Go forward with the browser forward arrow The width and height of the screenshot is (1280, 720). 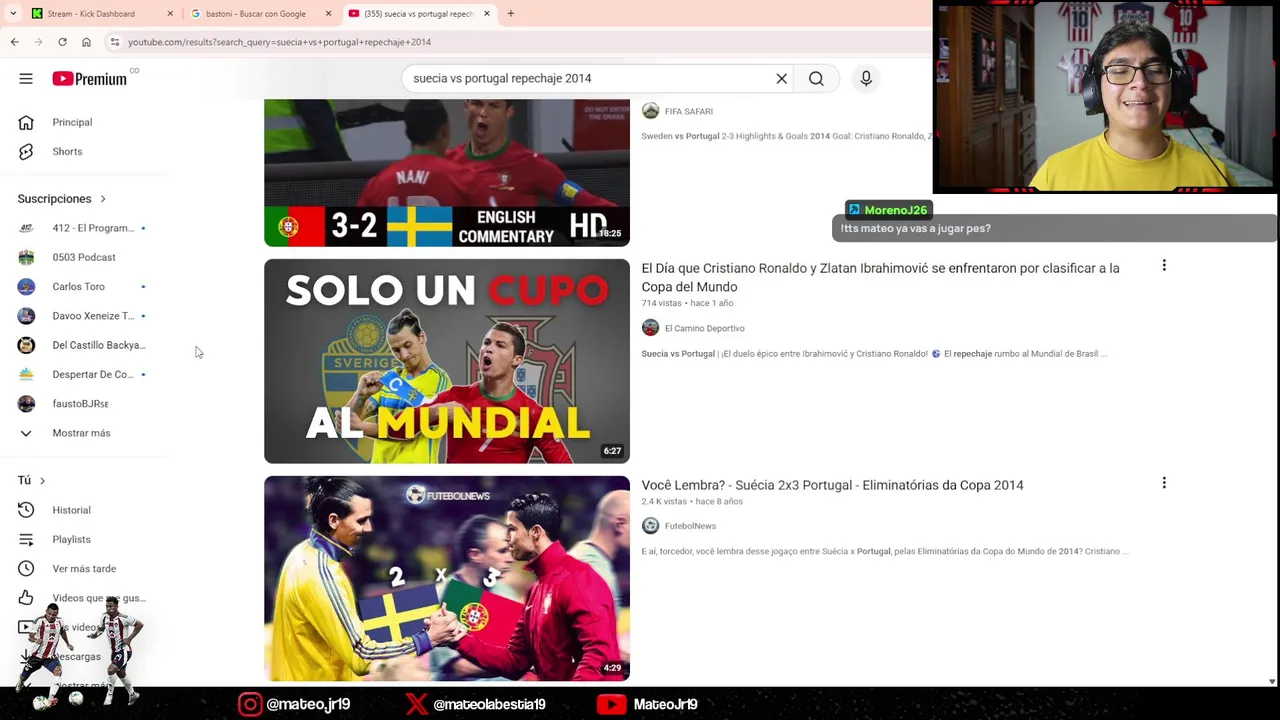[x=38, y=42]
